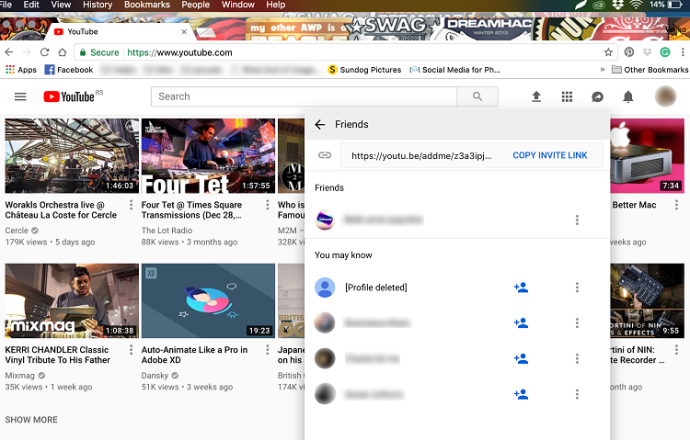690x440 pixels.
Task: Click the Pinterest extension icon
Action: 629,52
